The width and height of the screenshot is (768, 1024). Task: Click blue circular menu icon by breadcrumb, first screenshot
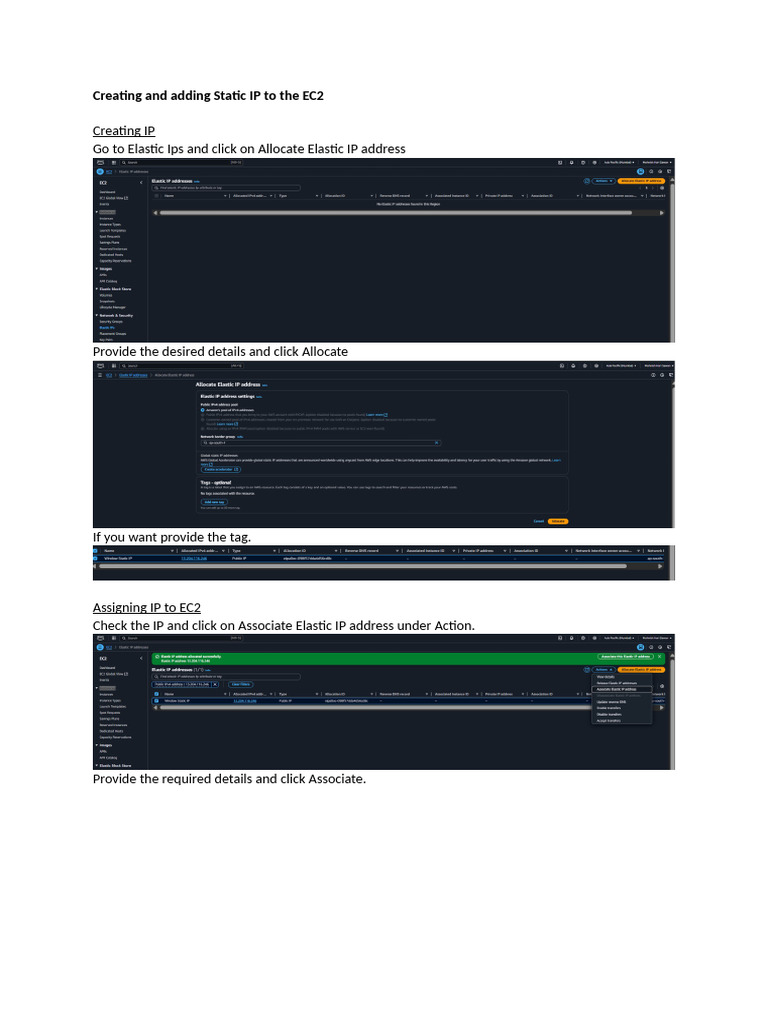(x=101, y=172)
